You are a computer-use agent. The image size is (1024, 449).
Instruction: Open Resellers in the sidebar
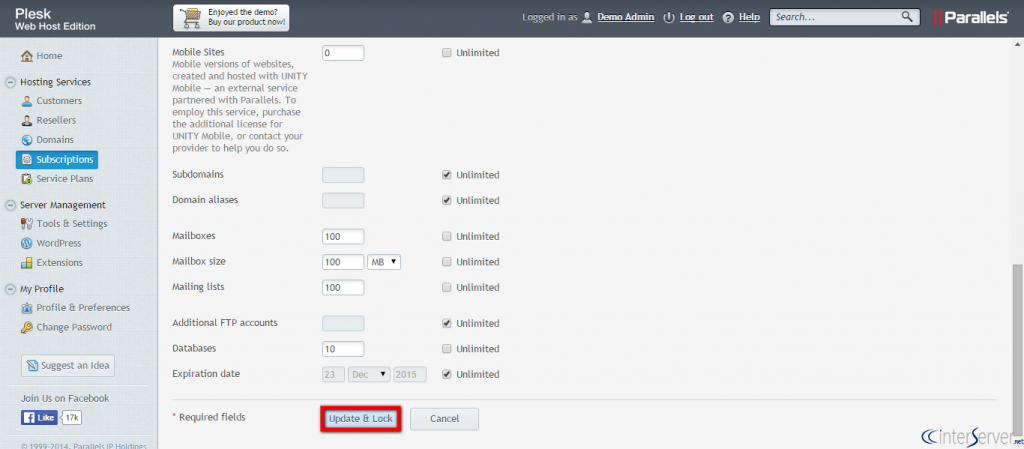(56, 121)
